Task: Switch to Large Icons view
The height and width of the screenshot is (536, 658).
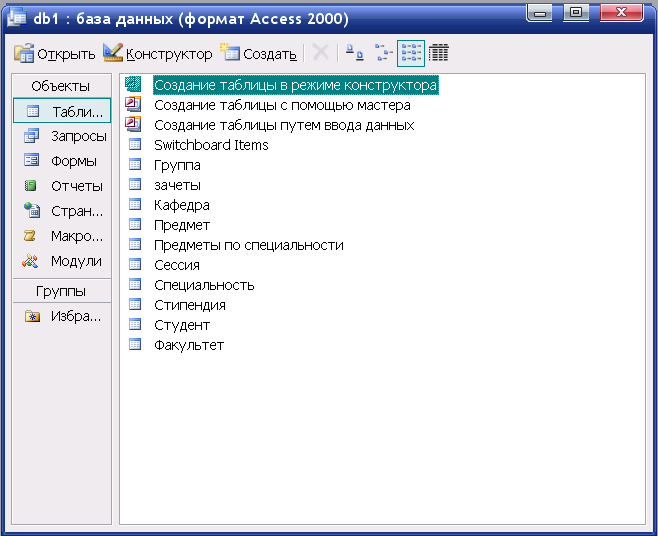Action: tap(355, 53)
